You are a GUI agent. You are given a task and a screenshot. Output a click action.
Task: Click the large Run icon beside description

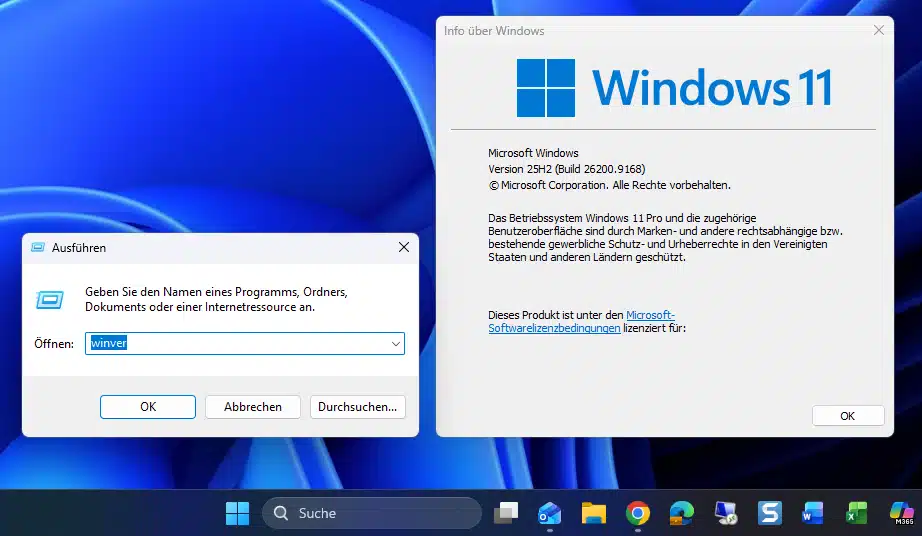(50, 300)
